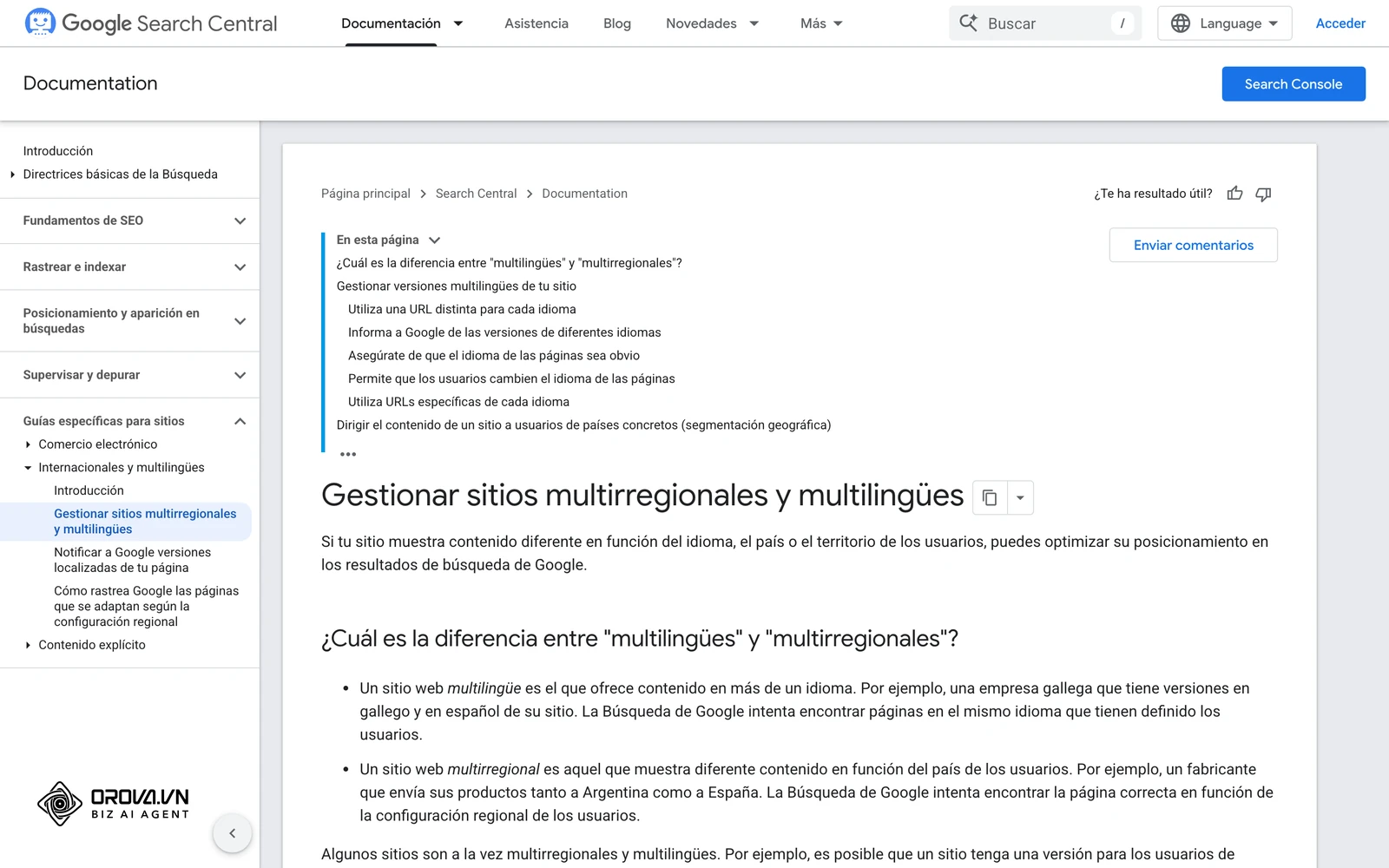Open top-level Introducción sidebar link
The width and height of the screenshot is (1389, 868).
point(58,151)
